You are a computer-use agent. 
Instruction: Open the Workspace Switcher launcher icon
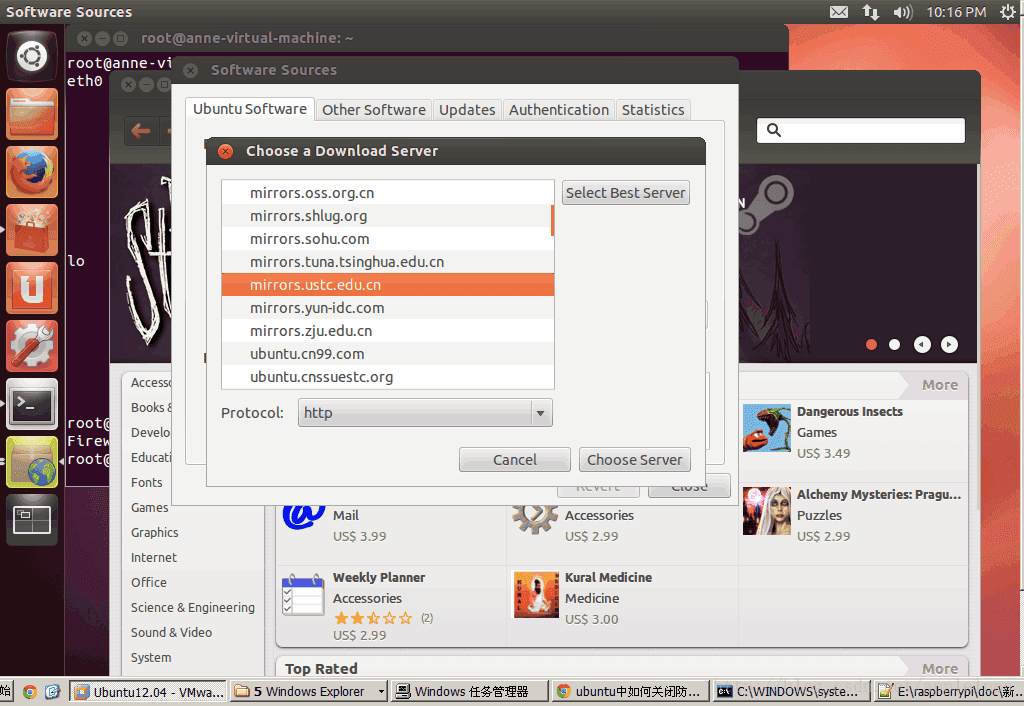tap(31, 520)
